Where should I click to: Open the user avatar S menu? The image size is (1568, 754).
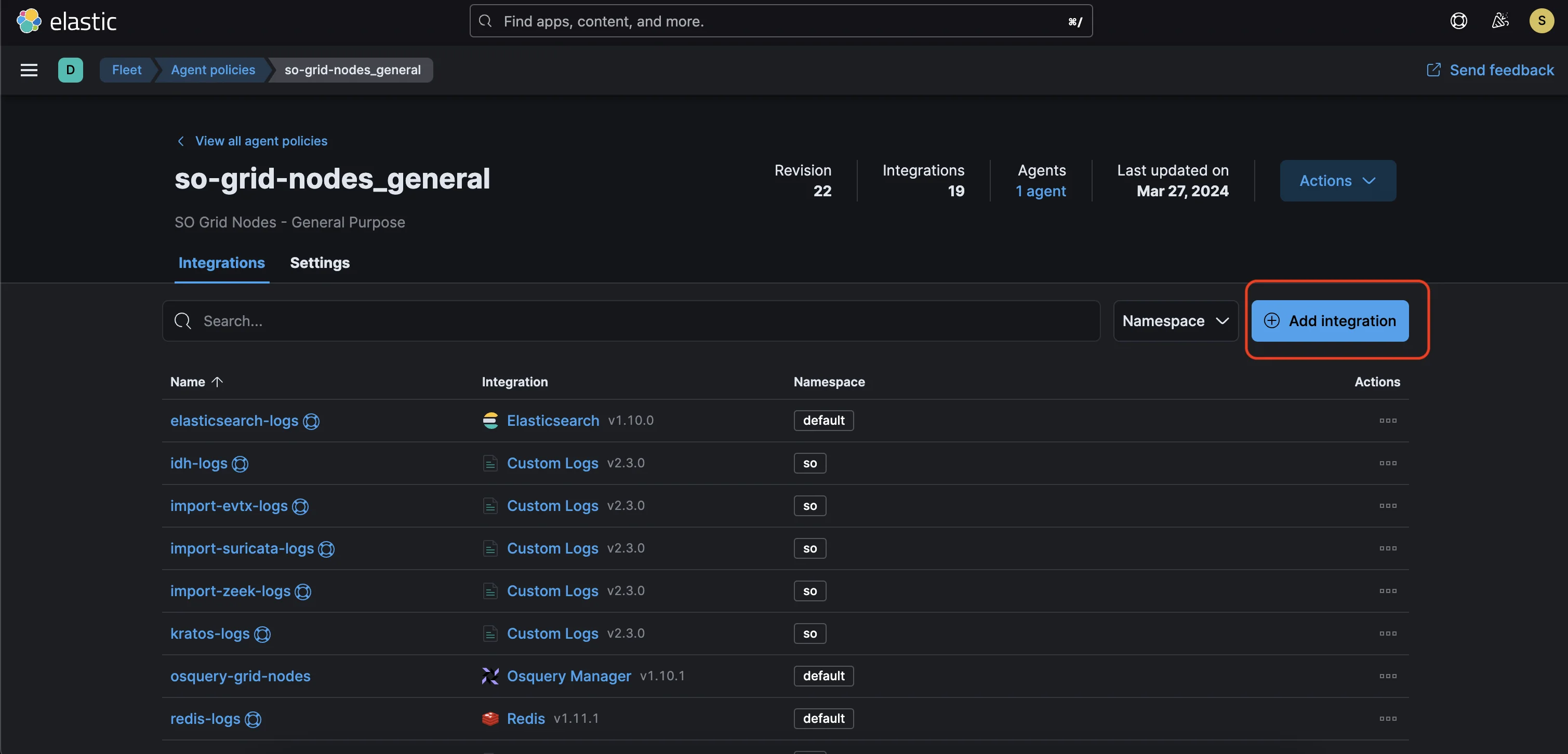point(1541,21)
